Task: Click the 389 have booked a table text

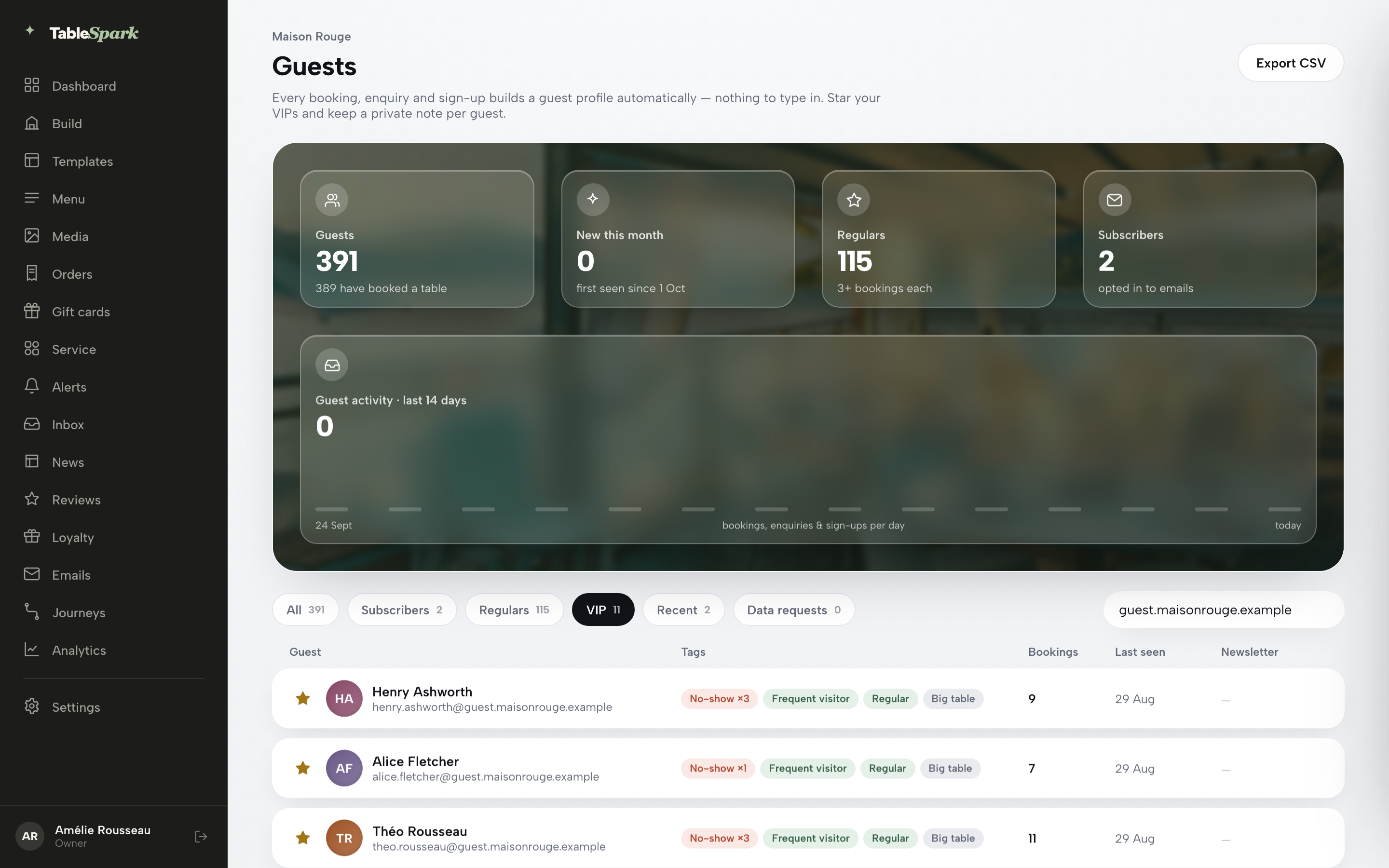Action: (x=381, y=288)
